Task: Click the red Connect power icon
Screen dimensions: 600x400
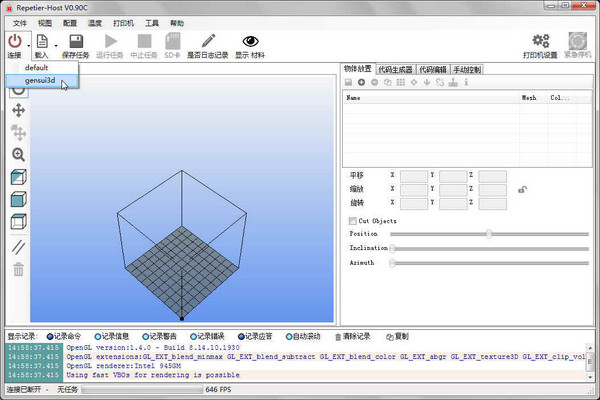Action: 14,41
